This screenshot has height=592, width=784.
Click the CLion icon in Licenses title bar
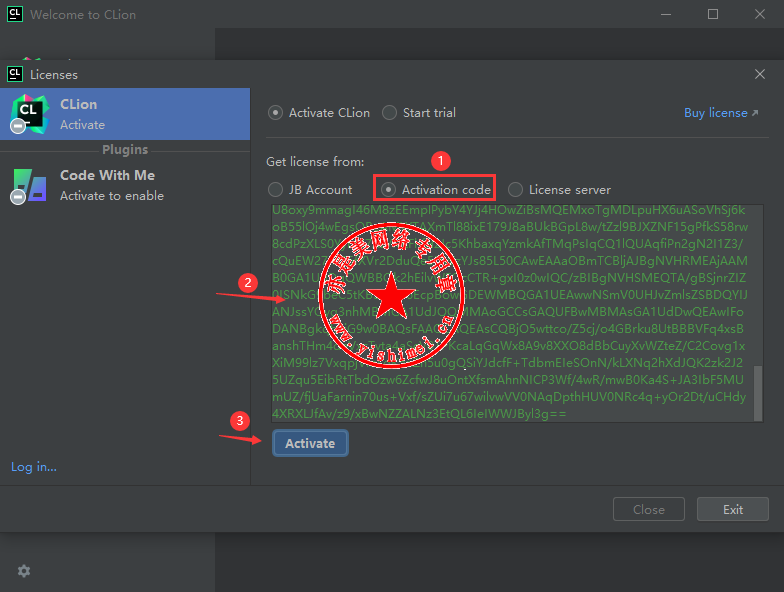point(15,74)
